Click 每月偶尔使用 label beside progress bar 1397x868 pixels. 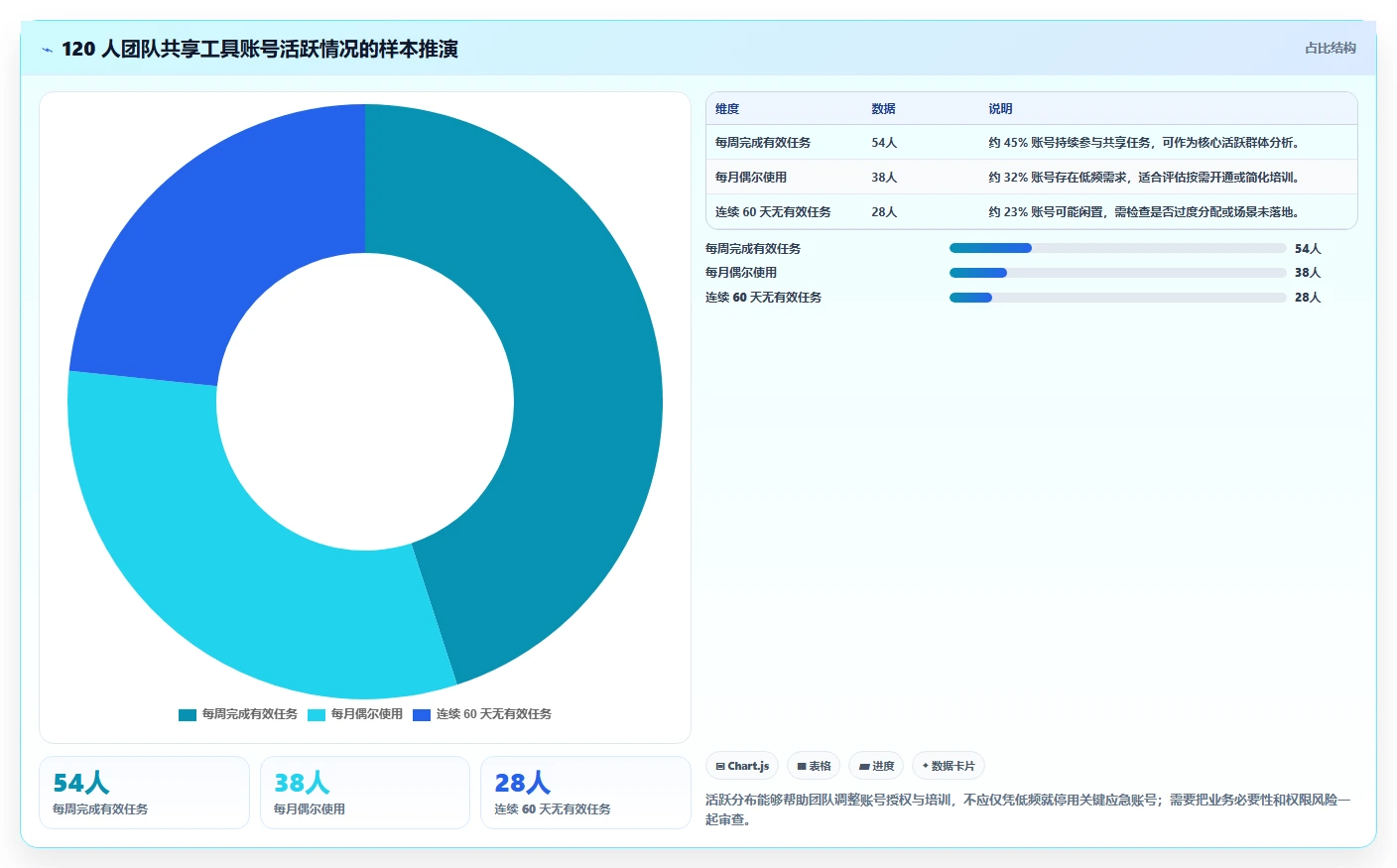tap(741, 273)
